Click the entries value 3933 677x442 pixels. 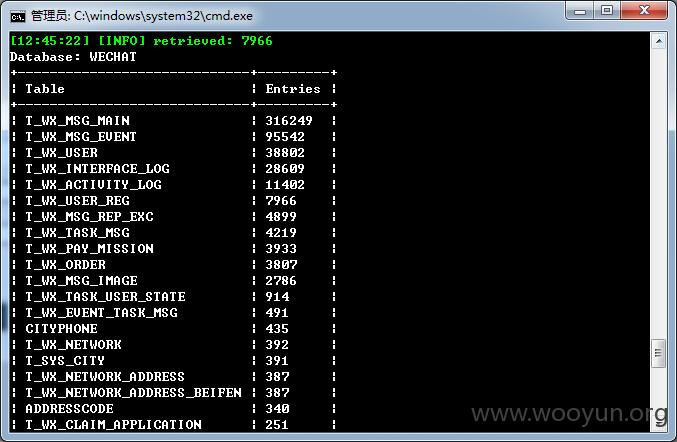click(281, 249)
